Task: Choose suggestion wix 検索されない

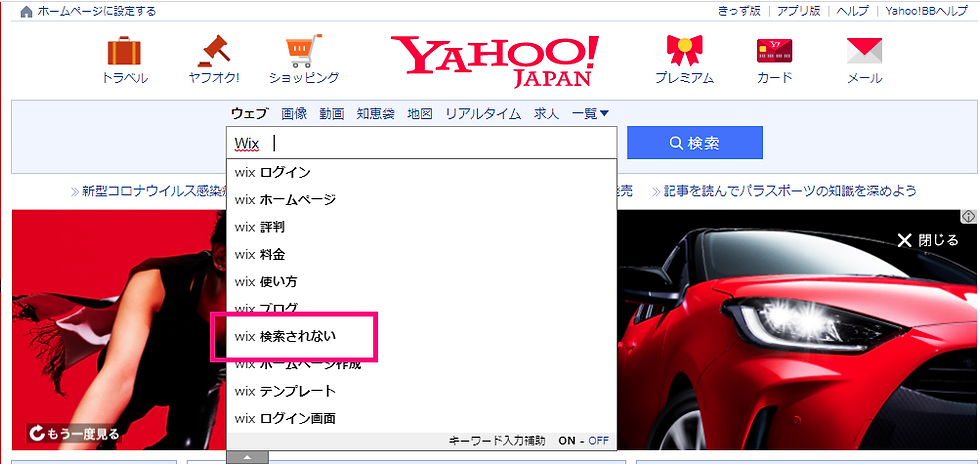Action: (422, 336)
